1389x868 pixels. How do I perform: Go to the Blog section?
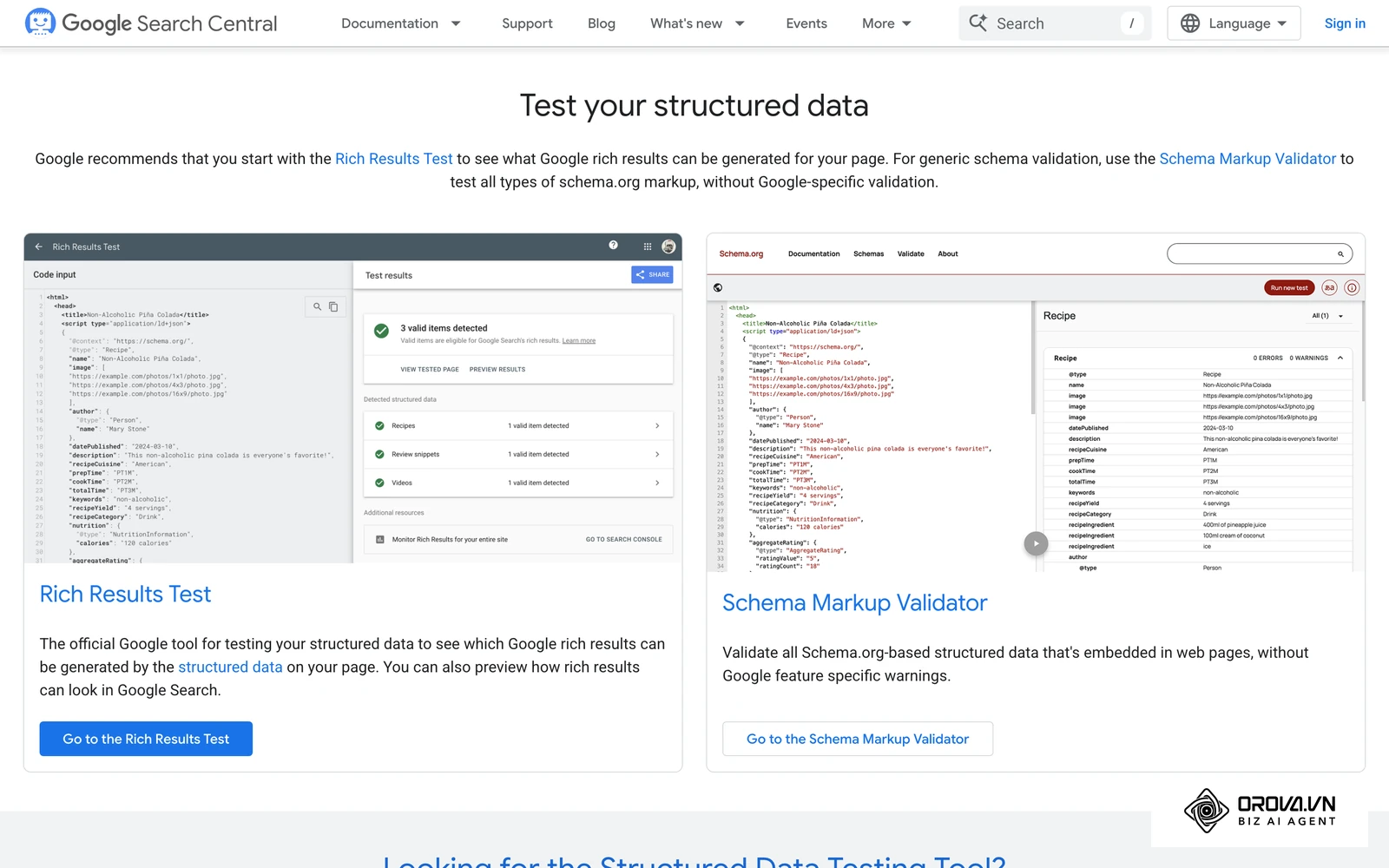click(602, 23)
